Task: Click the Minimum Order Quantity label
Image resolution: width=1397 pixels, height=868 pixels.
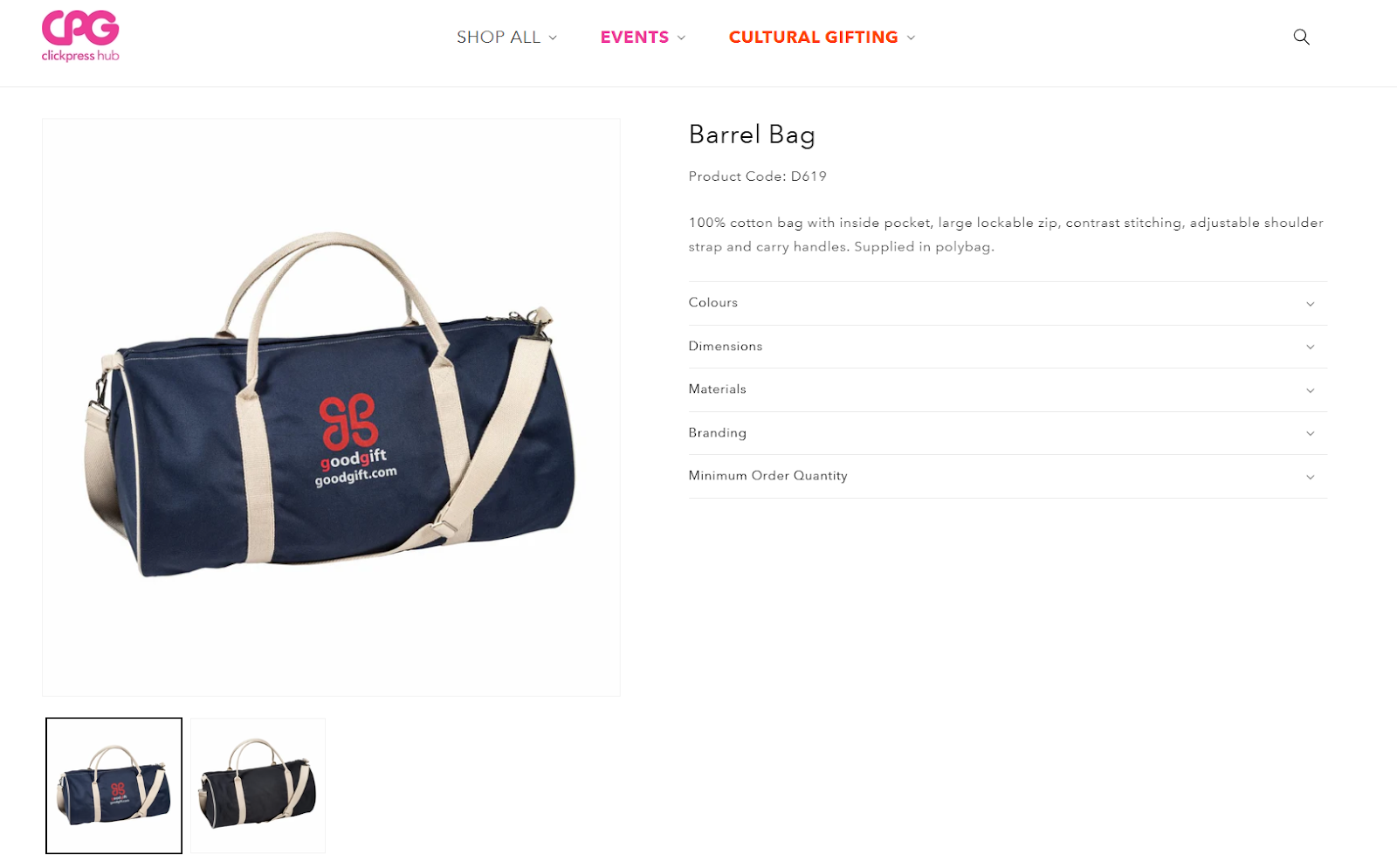Action: (x=767, y=475)
